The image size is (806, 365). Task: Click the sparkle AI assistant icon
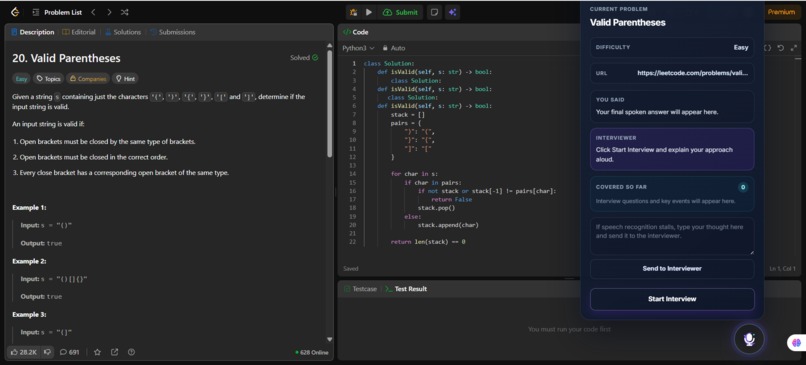click(452, 12)
